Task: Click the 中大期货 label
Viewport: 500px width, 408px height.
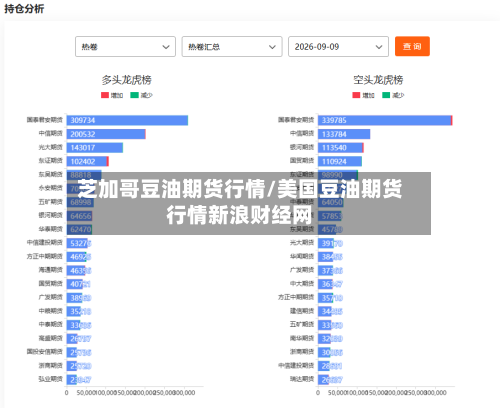Action: tap(302, 283)
